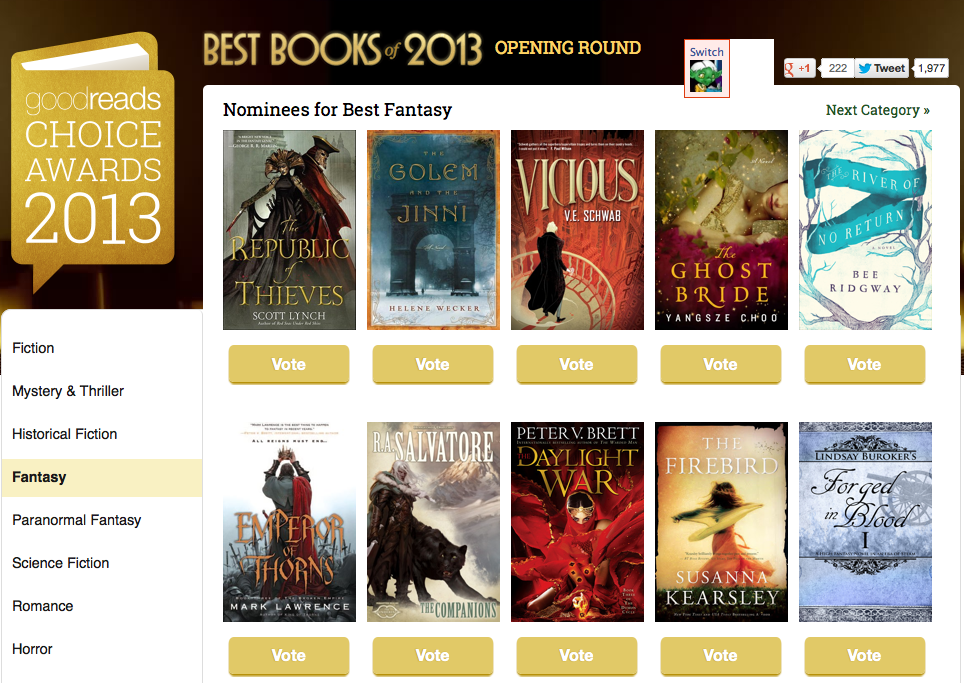Vote for The Firebird by Susanna Kearsley

pyautogui.click(x=721, y=655)
